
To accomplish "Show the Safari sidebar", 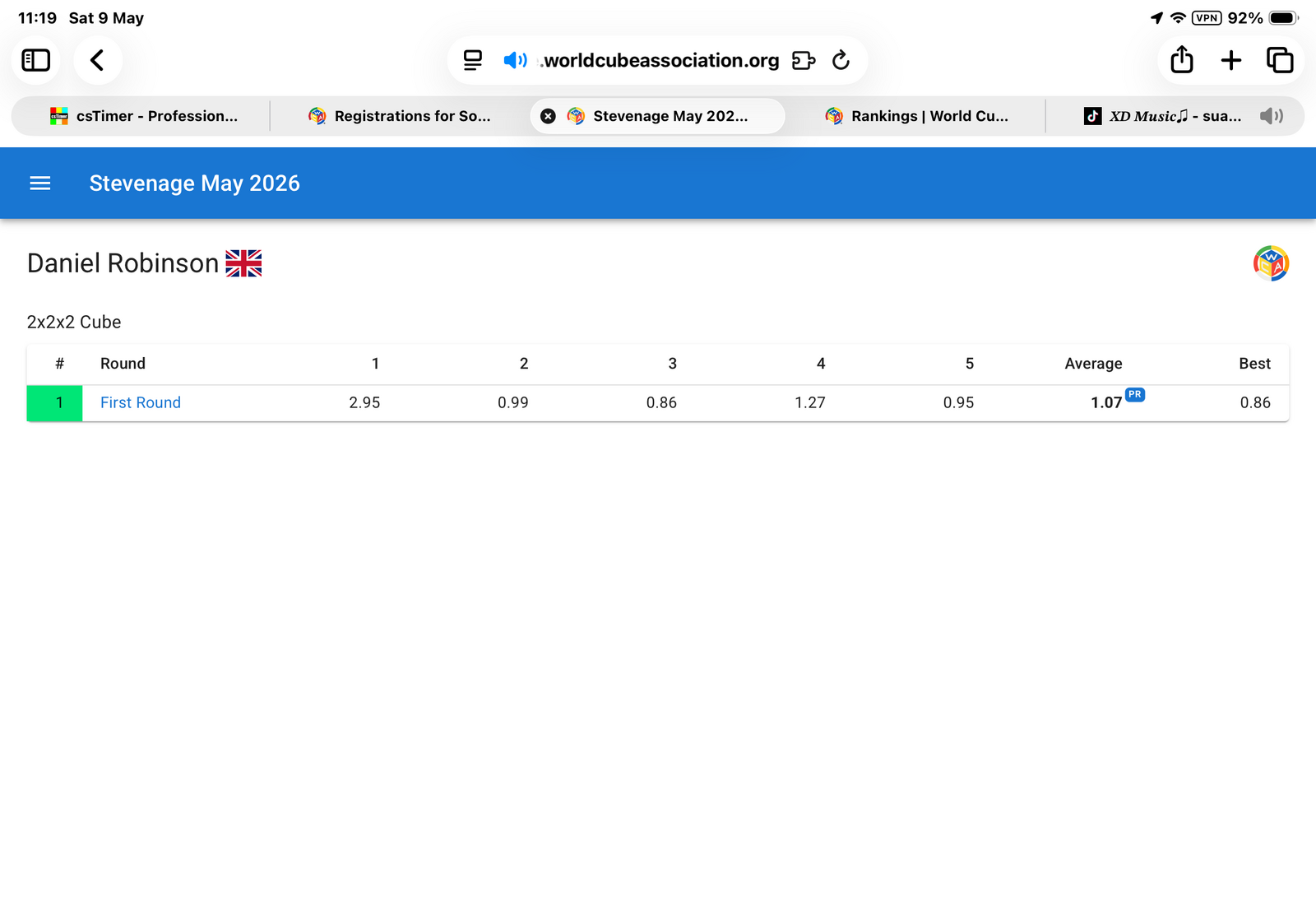I will (x=35, y=60).
